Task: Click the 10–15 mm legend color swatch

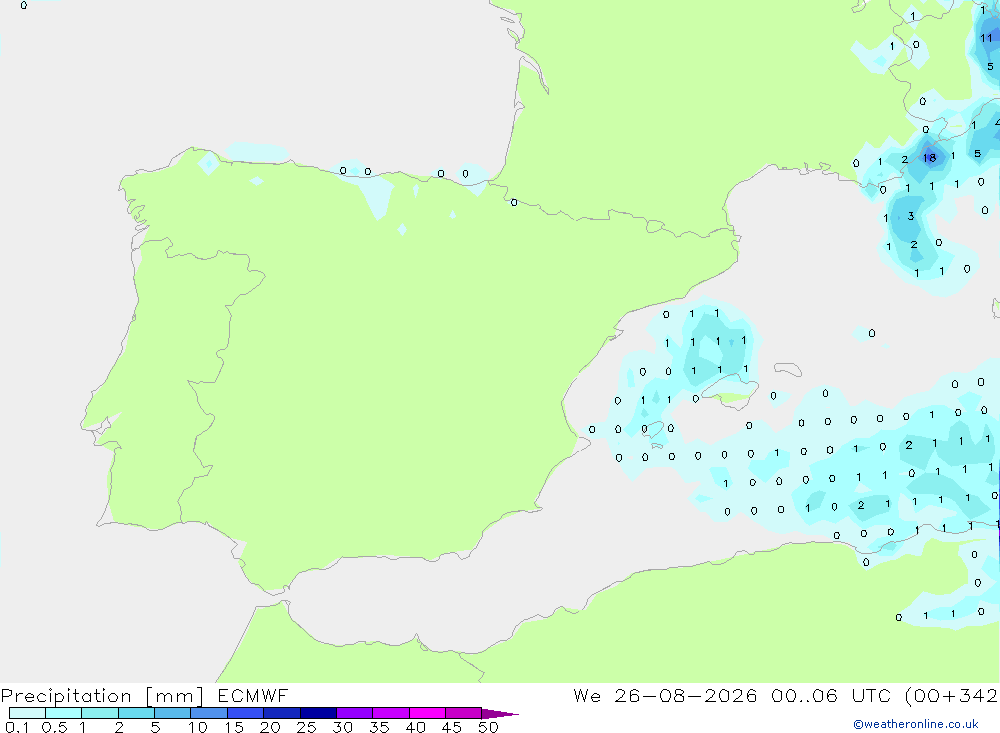Action: pos(209,713)
